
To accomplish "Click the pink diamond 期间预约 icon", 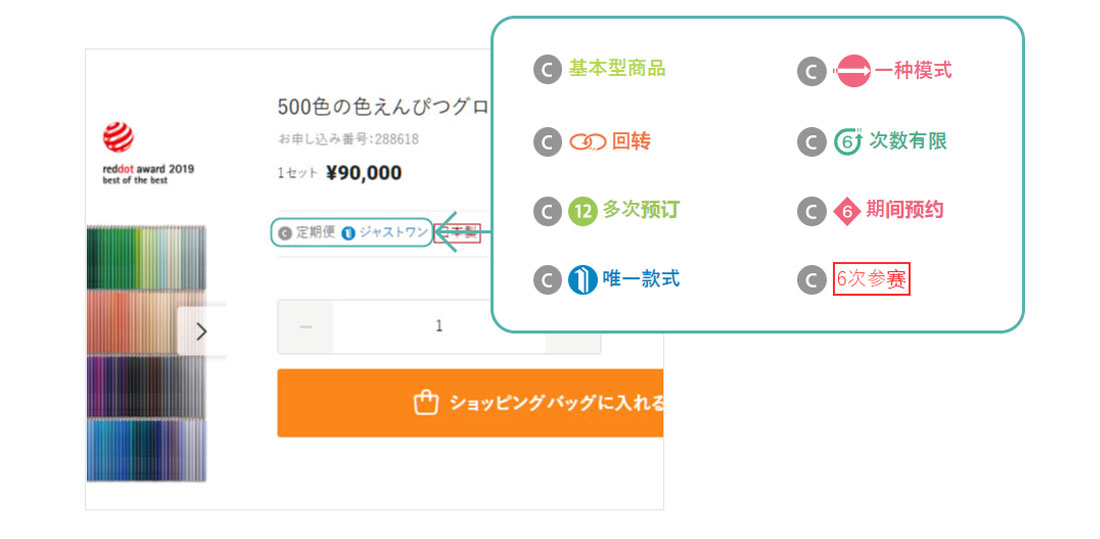I will [847, 211].
